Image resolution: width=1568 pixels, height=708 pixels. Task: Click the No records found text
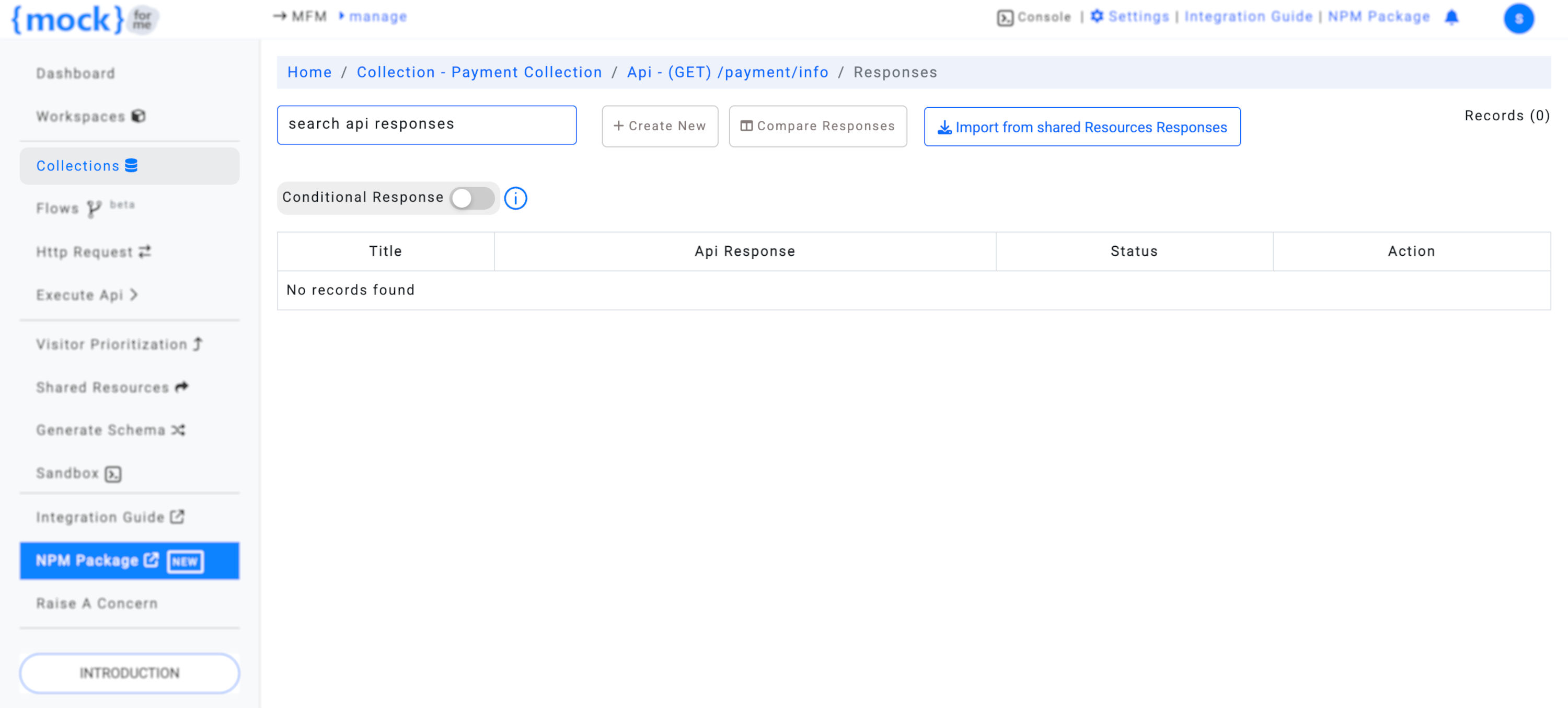click(x=351, y=290)
